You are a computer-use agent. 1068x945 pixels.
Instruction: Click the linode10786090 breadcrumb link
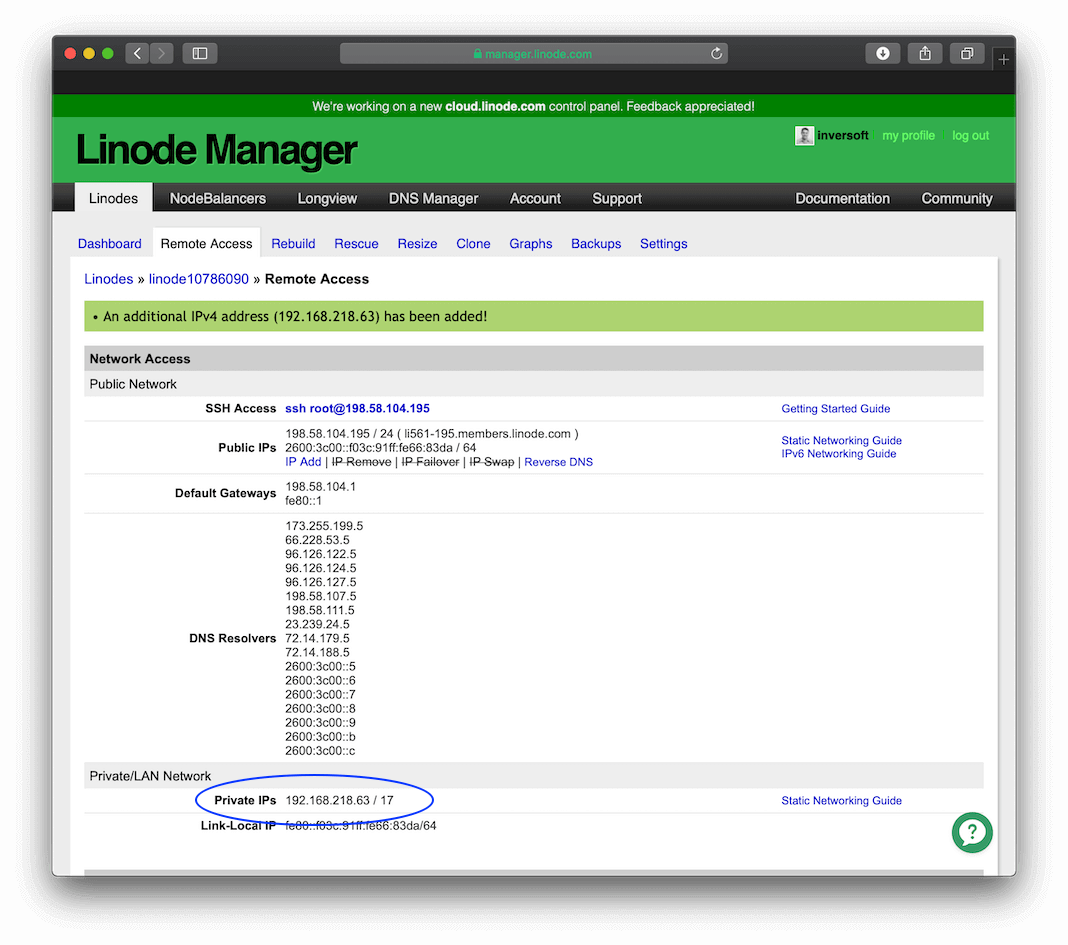[x=198, y=279]
